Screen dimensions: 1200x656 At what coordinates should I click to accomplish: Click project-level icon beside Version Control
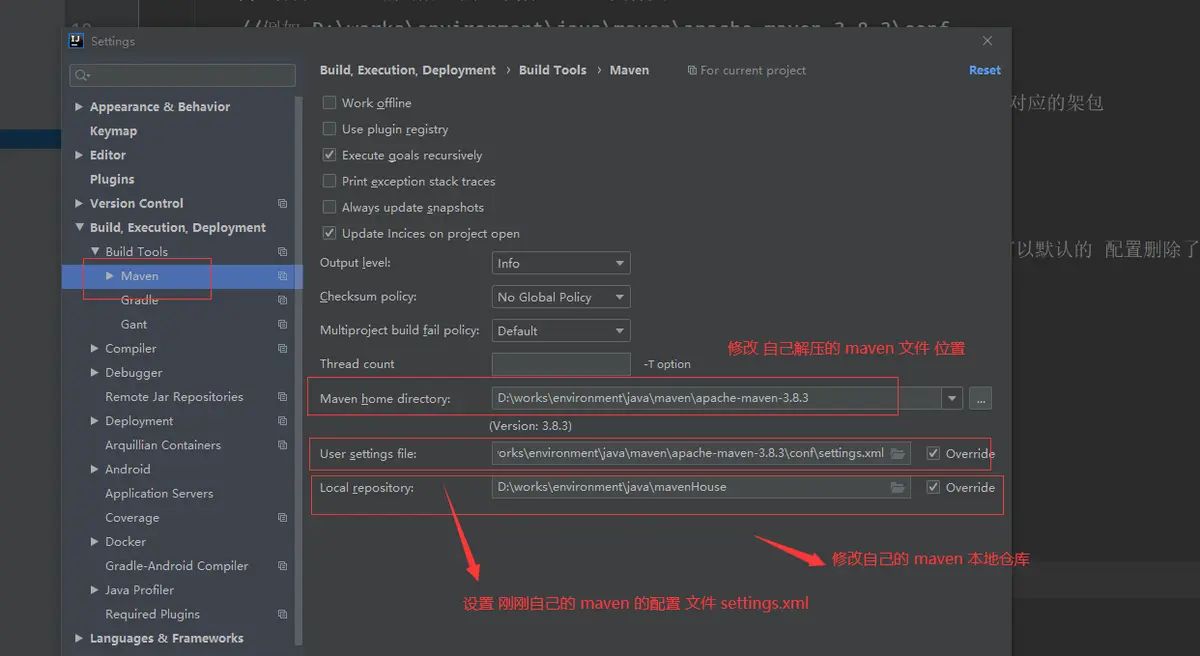(x=283, y=204)
